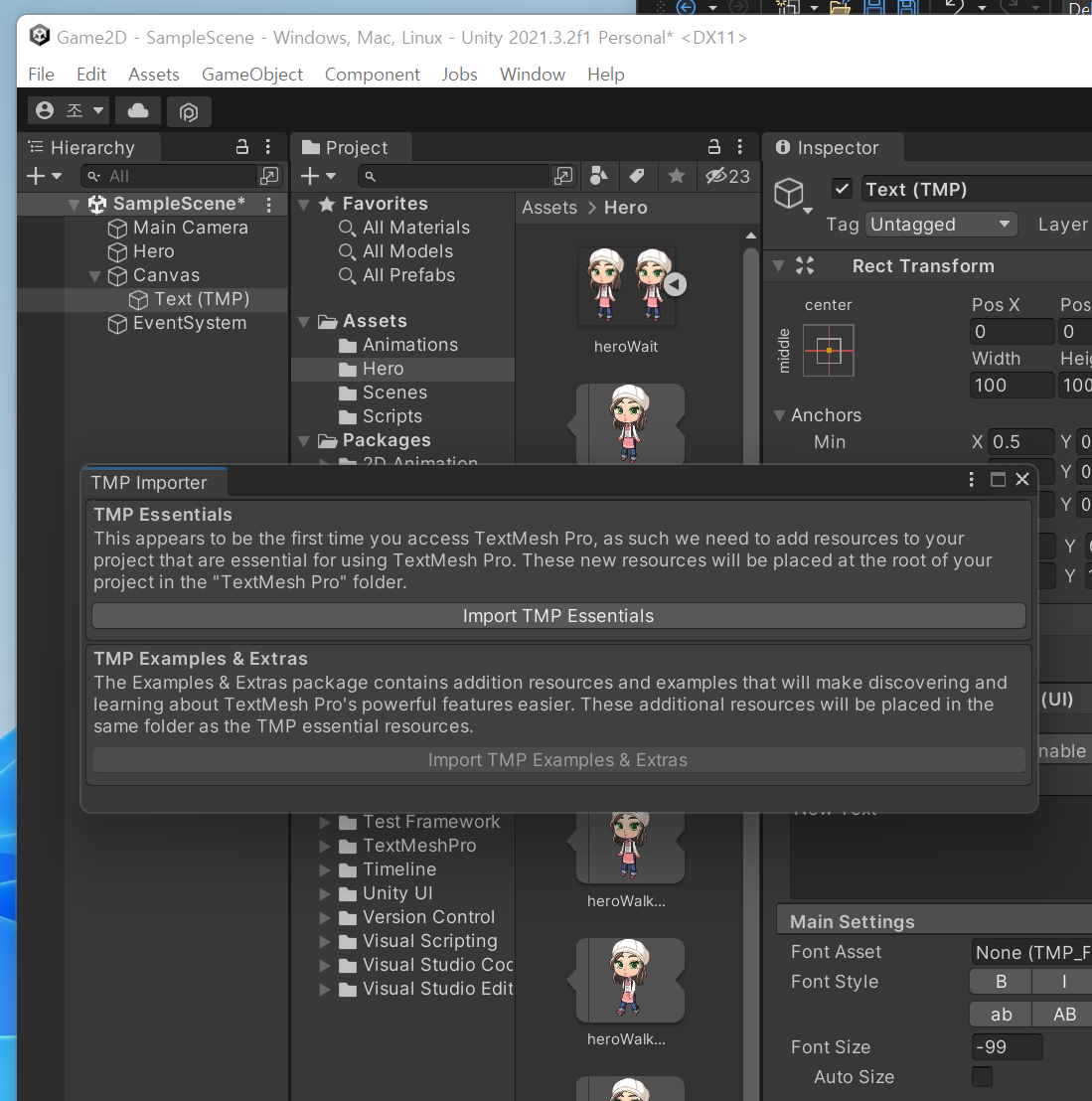The height and width of the screenshot is (1101, 1092).
Task: Select All Materials search
Action: 415,228
